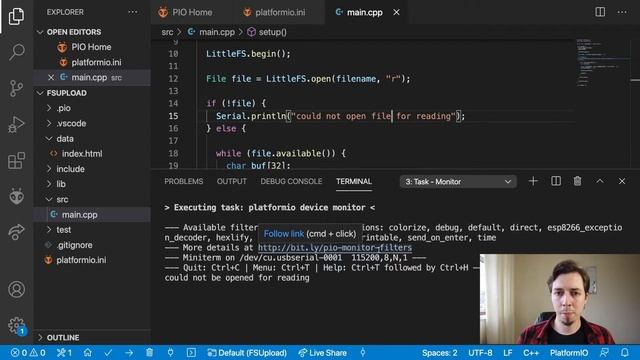Open index.html in data folder
The width and height of the screenshot is (640, 360).
(x=82, y=154)
